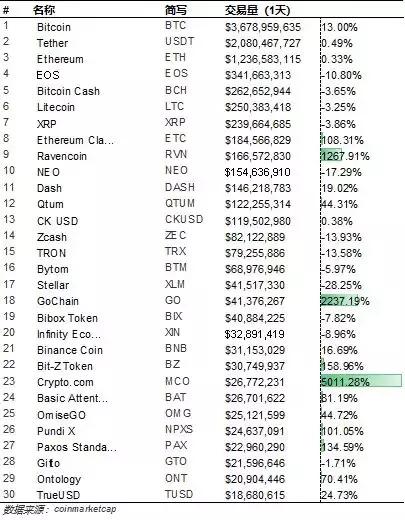Click the TRON name cell
This screenshot has width=405, height=520.
(x=51, y=253)
